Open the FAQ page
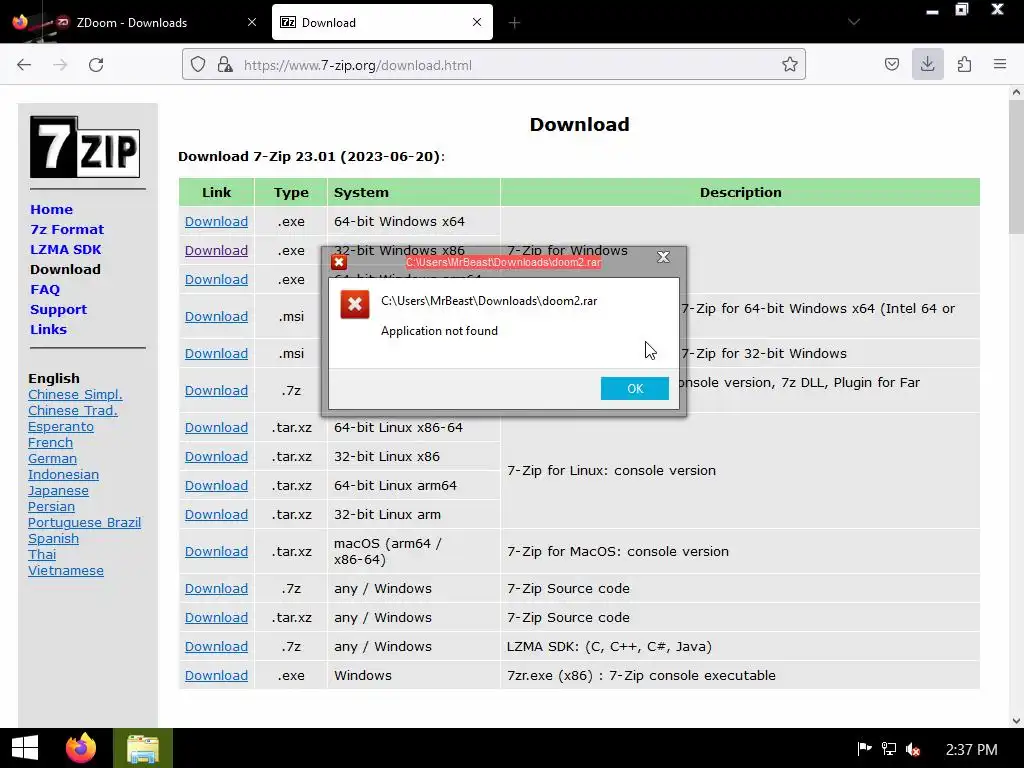 point(45,289)
